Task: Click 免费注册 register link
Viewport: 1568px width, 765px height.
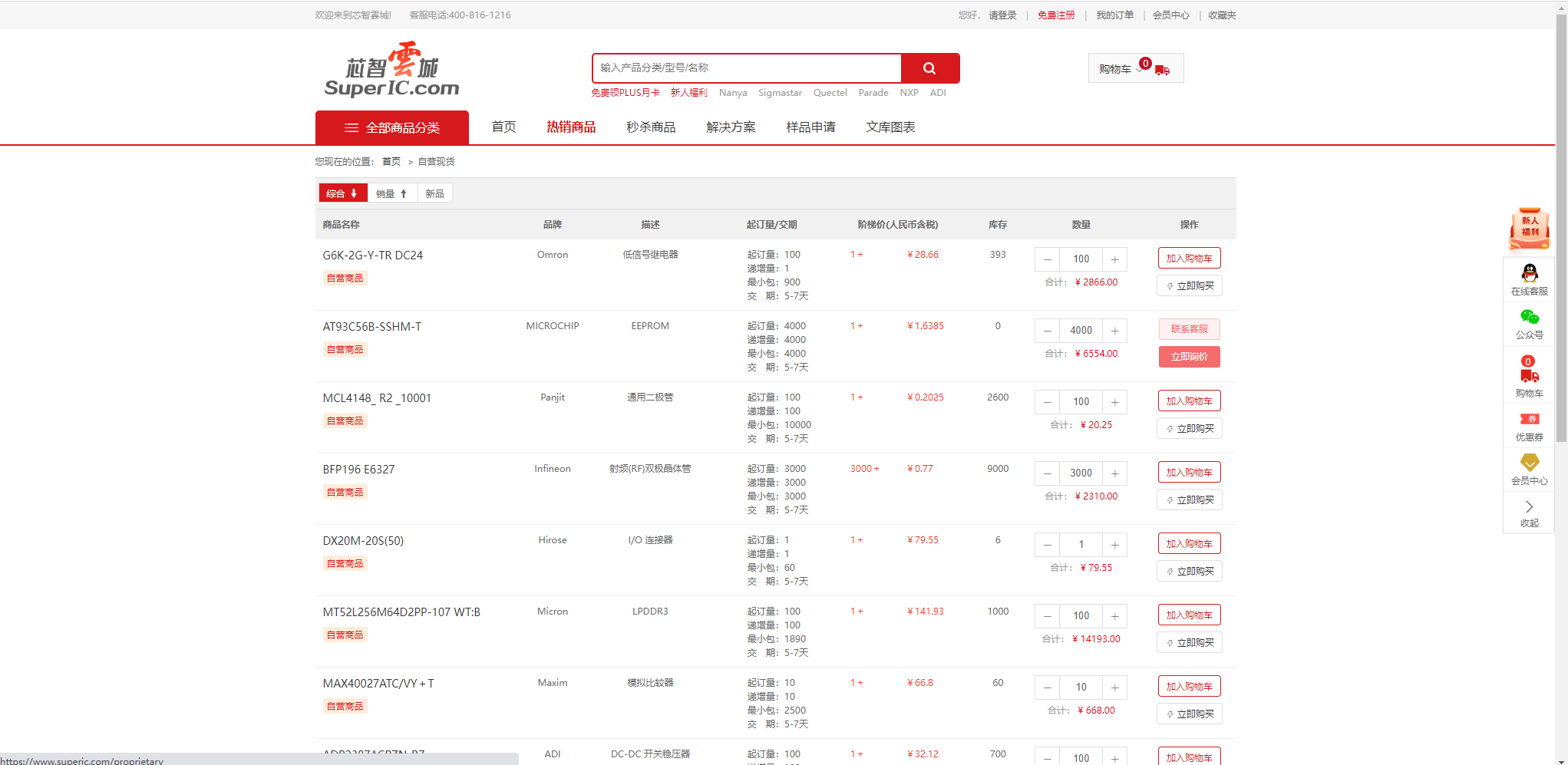Action: tap(1056, 15)
